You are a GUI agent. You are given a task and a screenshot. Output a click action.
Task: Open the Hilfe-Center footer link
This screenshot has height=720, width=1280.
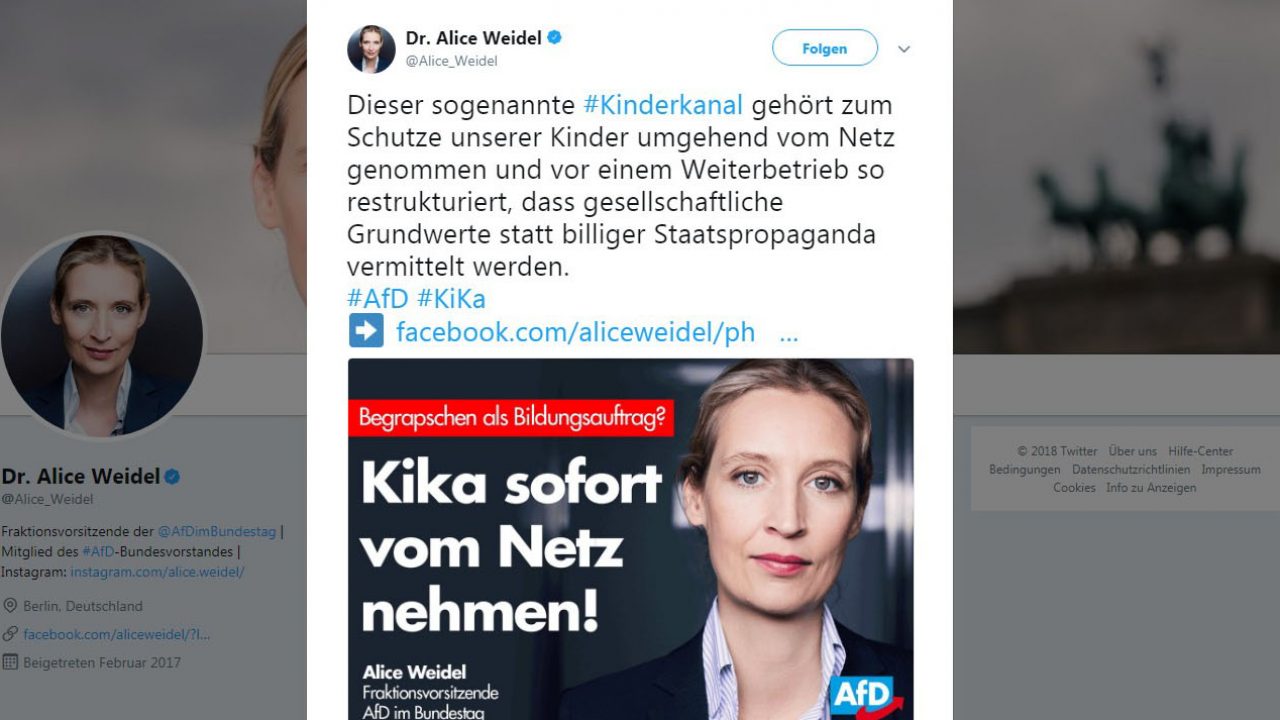[x=1201, y=451]
